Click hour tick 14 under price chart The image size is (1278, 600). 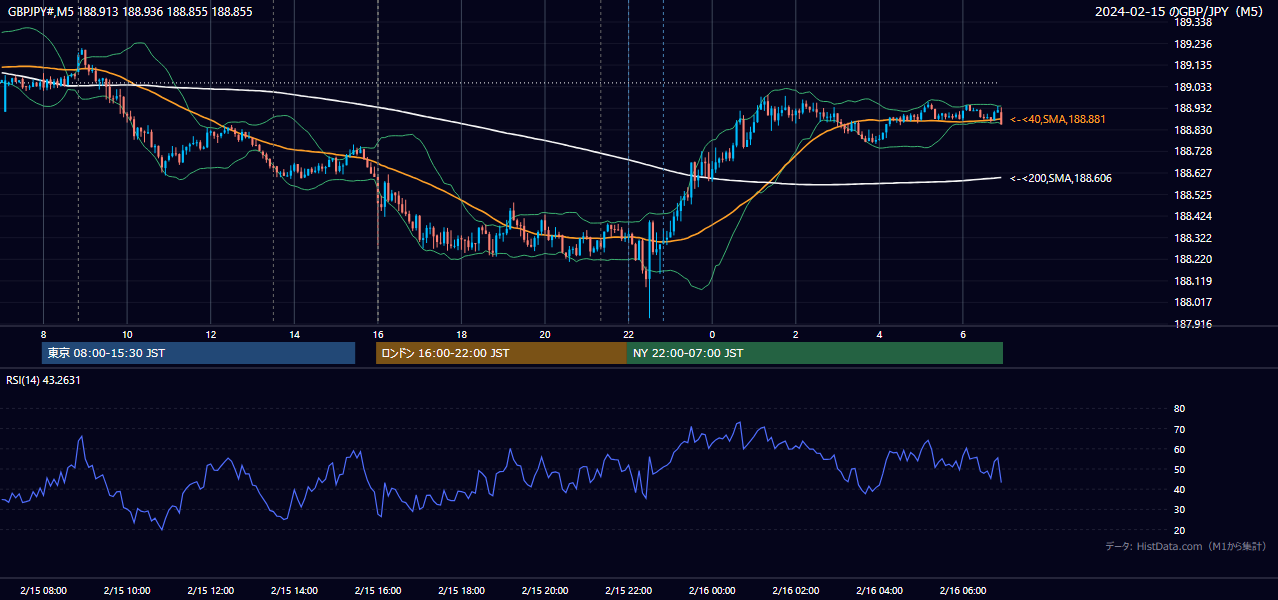294,334
